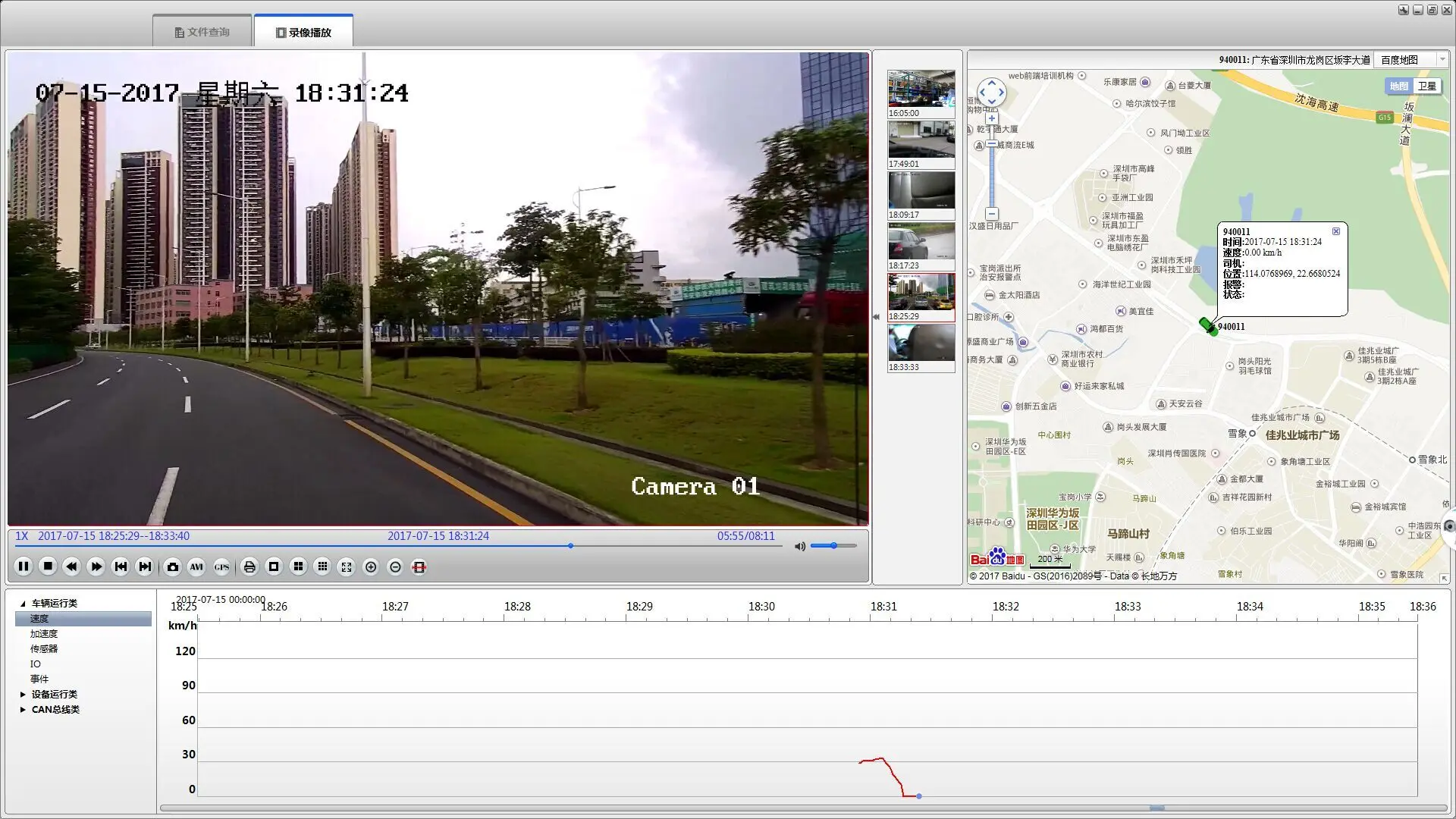The height and width of the screenshot is (819, 1456).
Task: Export clip using AVI button
Action: tap(196, 567)
